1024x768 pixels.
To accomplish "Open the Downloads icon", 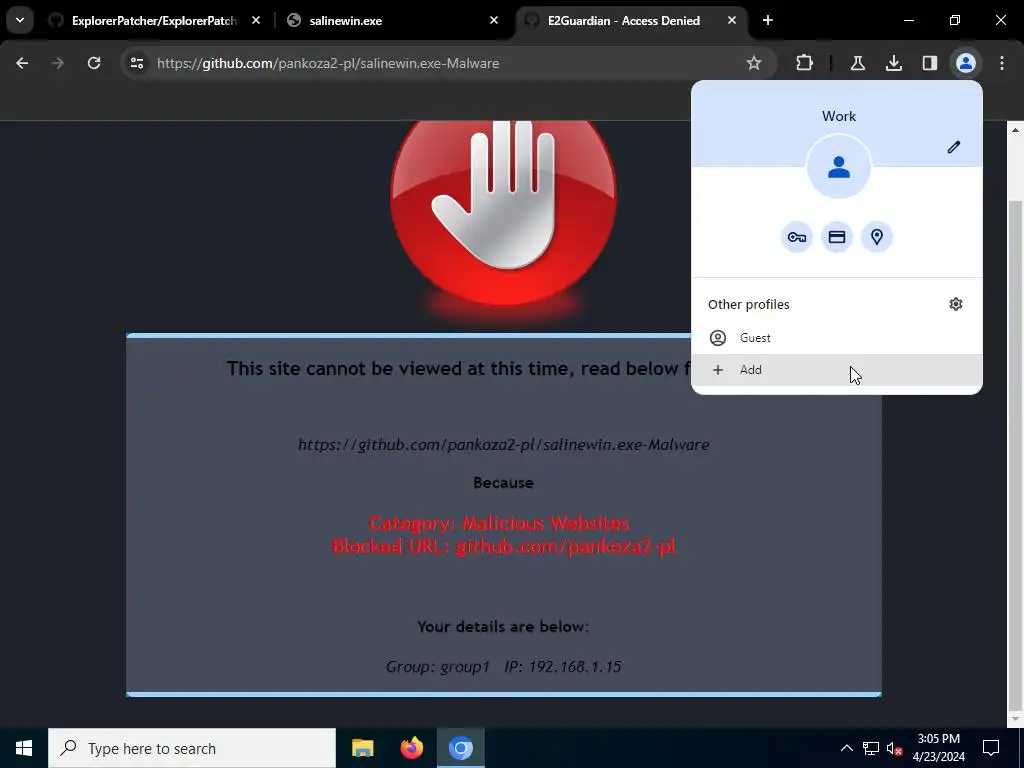I will point(893,63).
